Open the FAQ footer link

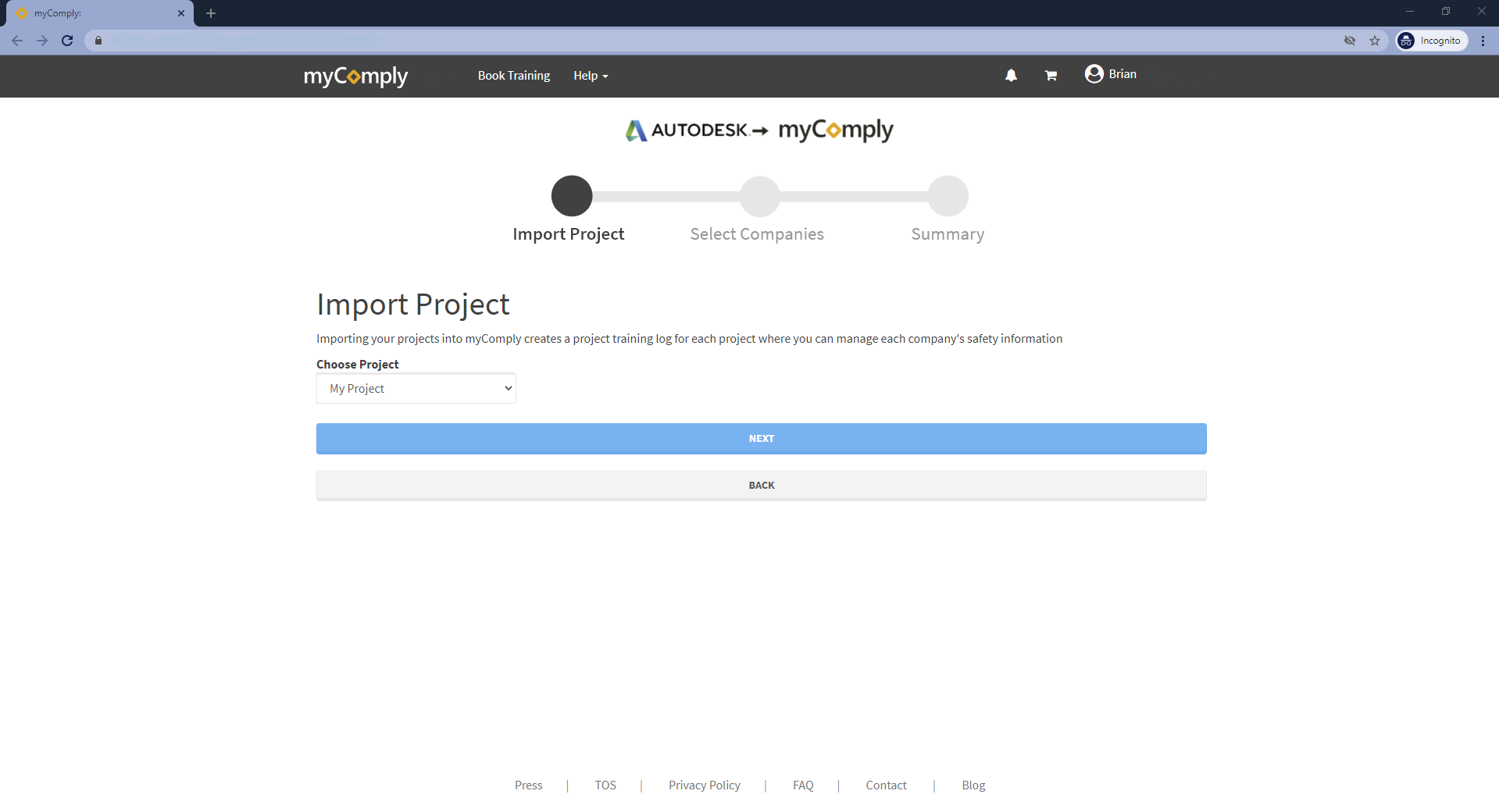pyautogui.click(x=803, y=785)
